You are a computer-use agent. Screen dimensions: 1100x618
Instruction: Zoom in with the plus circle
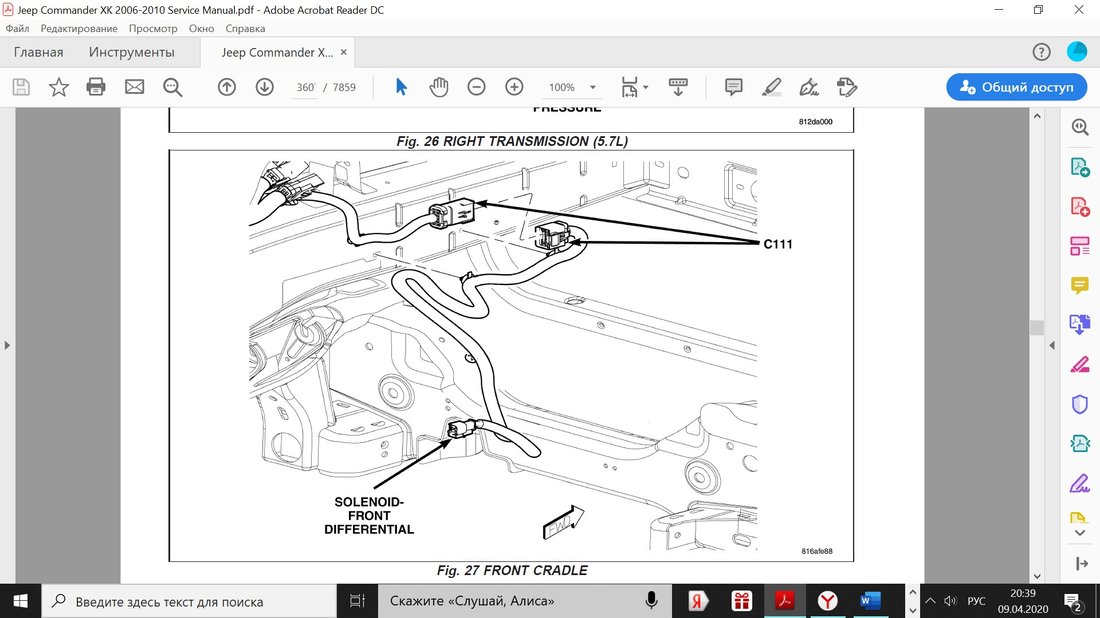tap(514, 87)
